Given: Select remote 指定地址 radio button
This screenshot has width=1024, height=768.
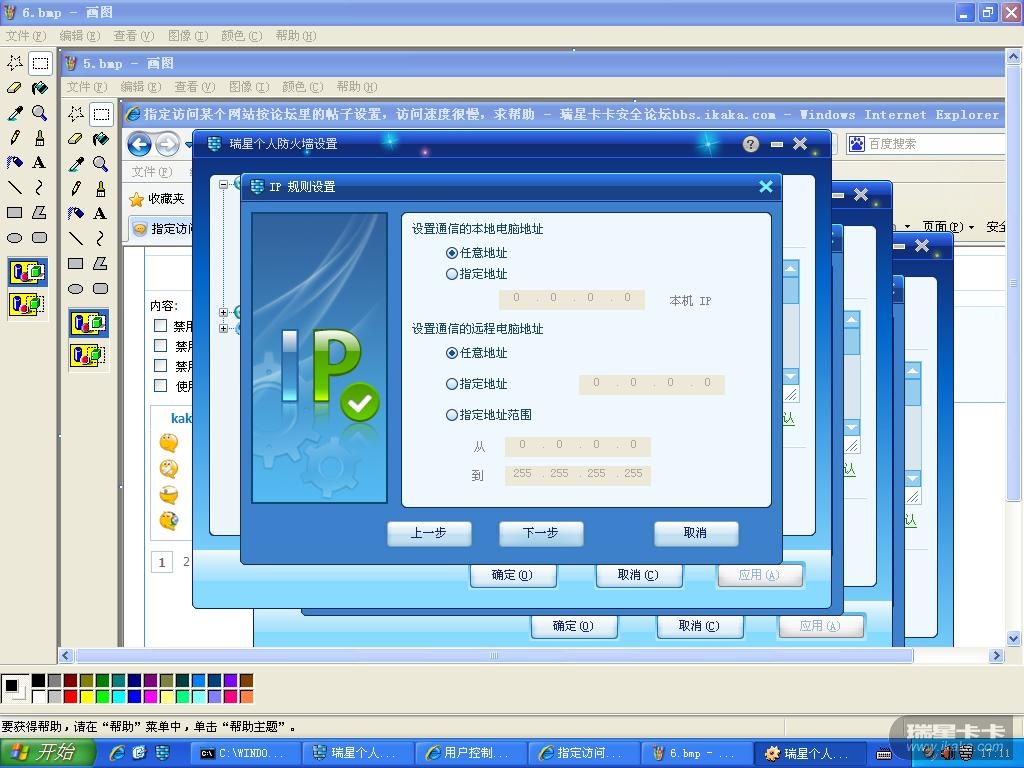Looking at the screenshot, I should click(x=451, y=384).
